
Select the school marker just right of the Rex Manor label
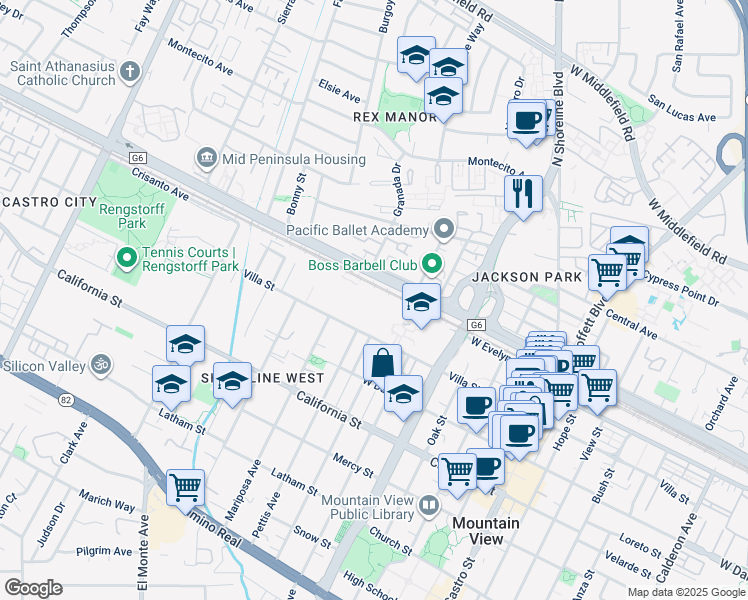pyautogui.click(x=443, y=96)
